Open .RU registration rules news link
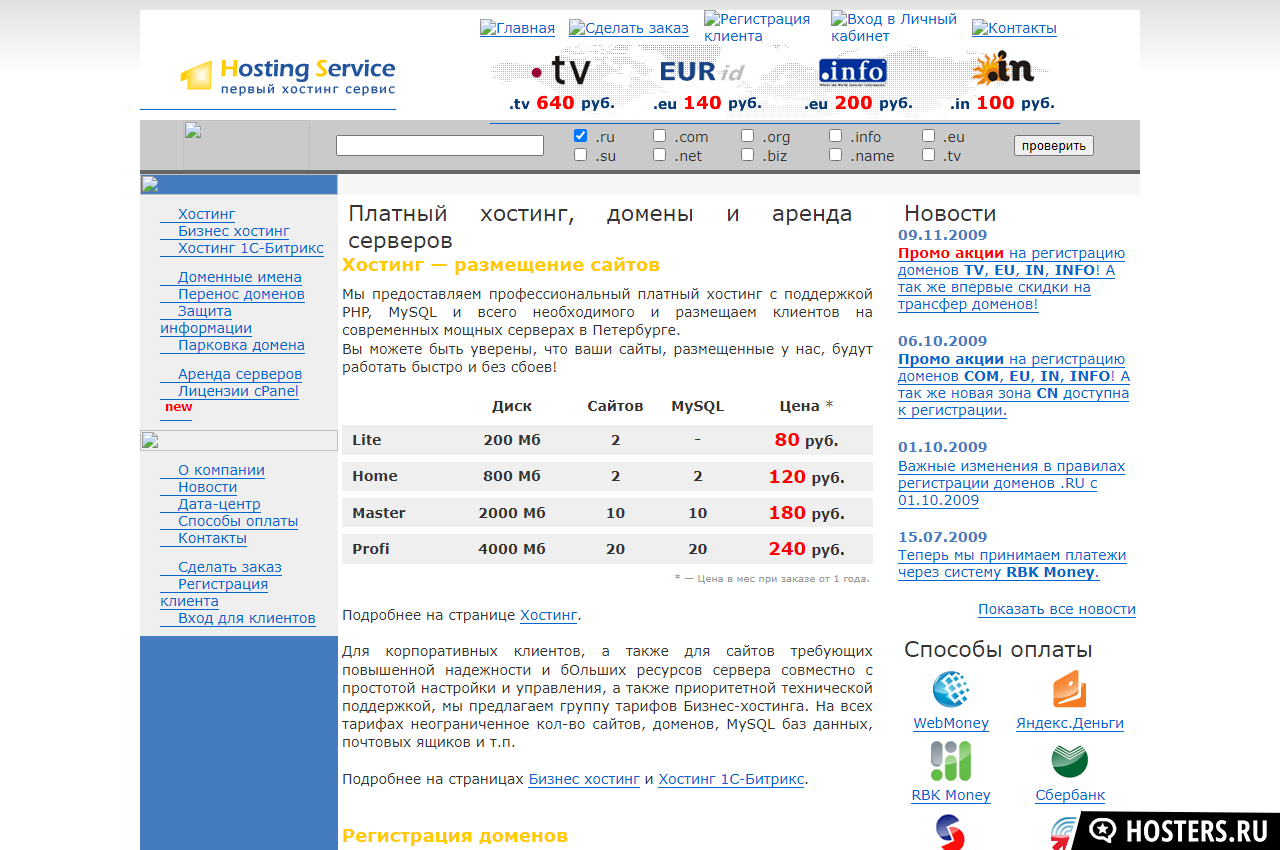The height and width of the screenshot is (850, 1280). tap(1011, 483)
